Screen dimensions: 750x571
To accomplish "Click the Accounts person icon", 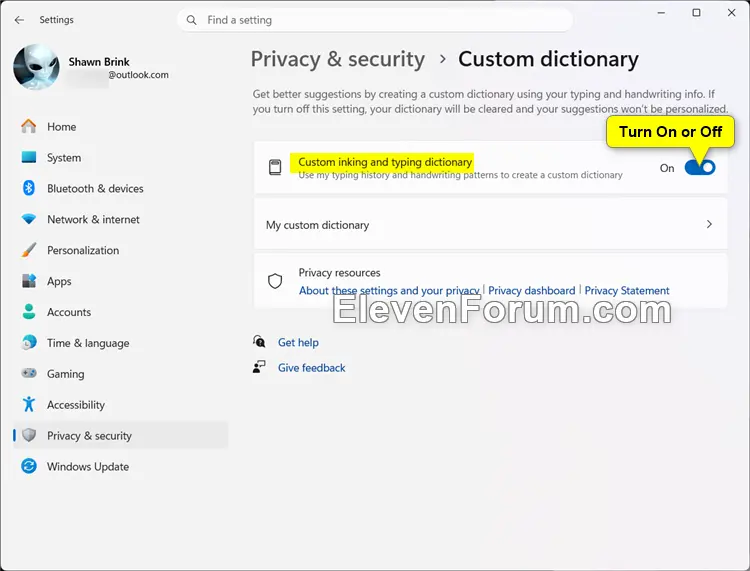I will pyautogui.click(x=29, y=312).
